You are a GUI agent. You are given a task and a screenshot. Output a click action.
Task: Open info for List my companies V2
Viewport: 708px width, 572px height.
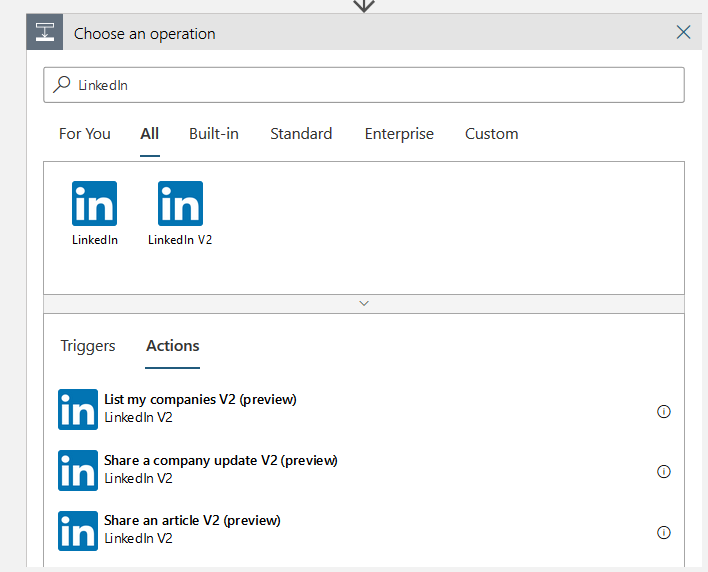(x=663, y=411)
